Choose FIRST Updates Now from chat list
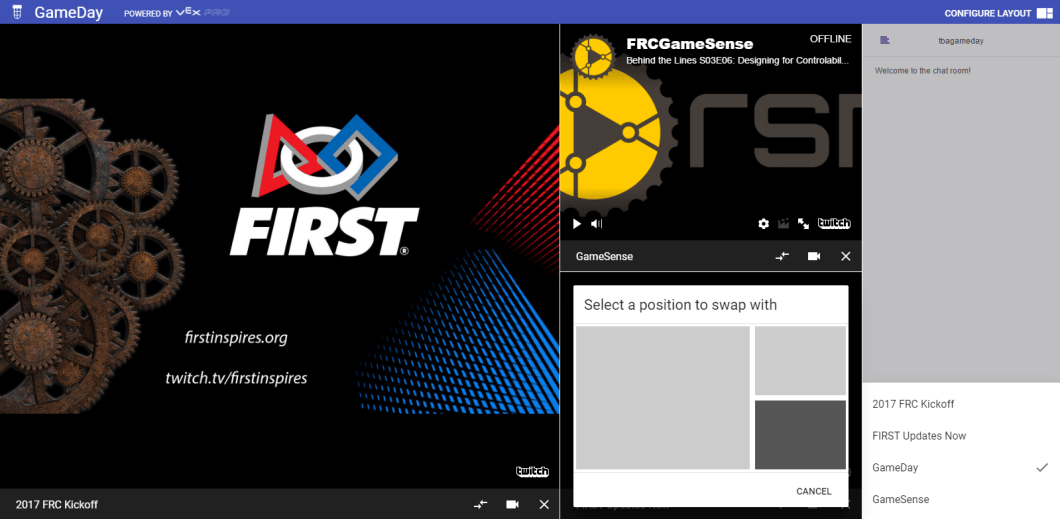The height and width of the screenshot is (519, 1060). coord(919,436)
